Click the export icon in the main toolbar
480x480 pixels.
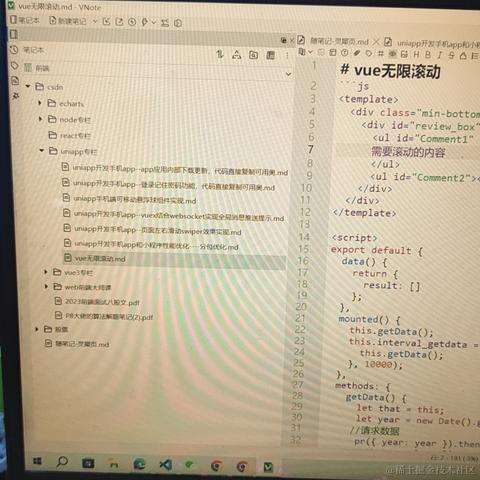click(x=119, y=22)
